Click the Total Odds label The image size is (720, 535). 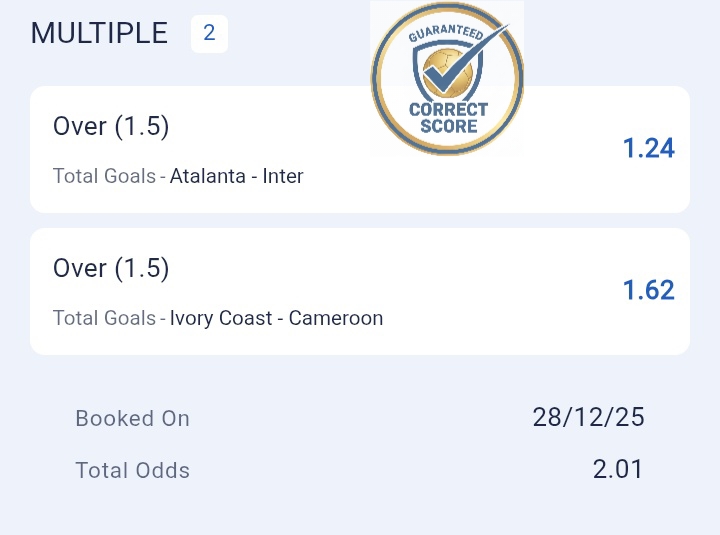pyautogui.click(x=132, y=470)
